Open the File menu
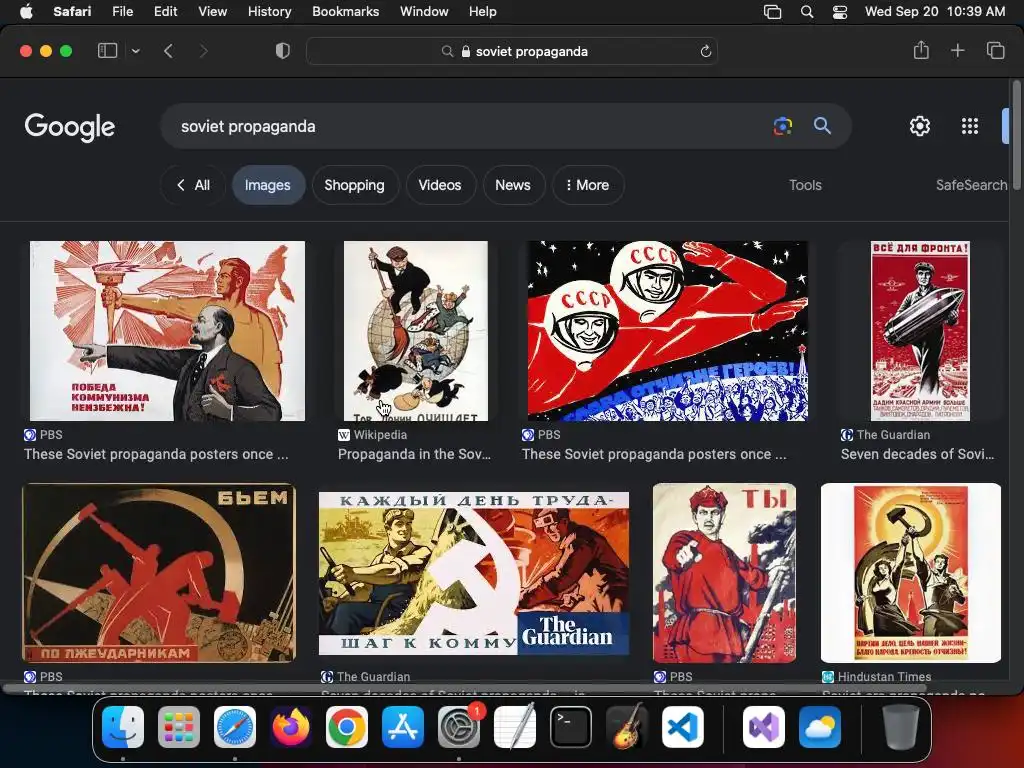The image size is (1024, 768). click(122, 11)
